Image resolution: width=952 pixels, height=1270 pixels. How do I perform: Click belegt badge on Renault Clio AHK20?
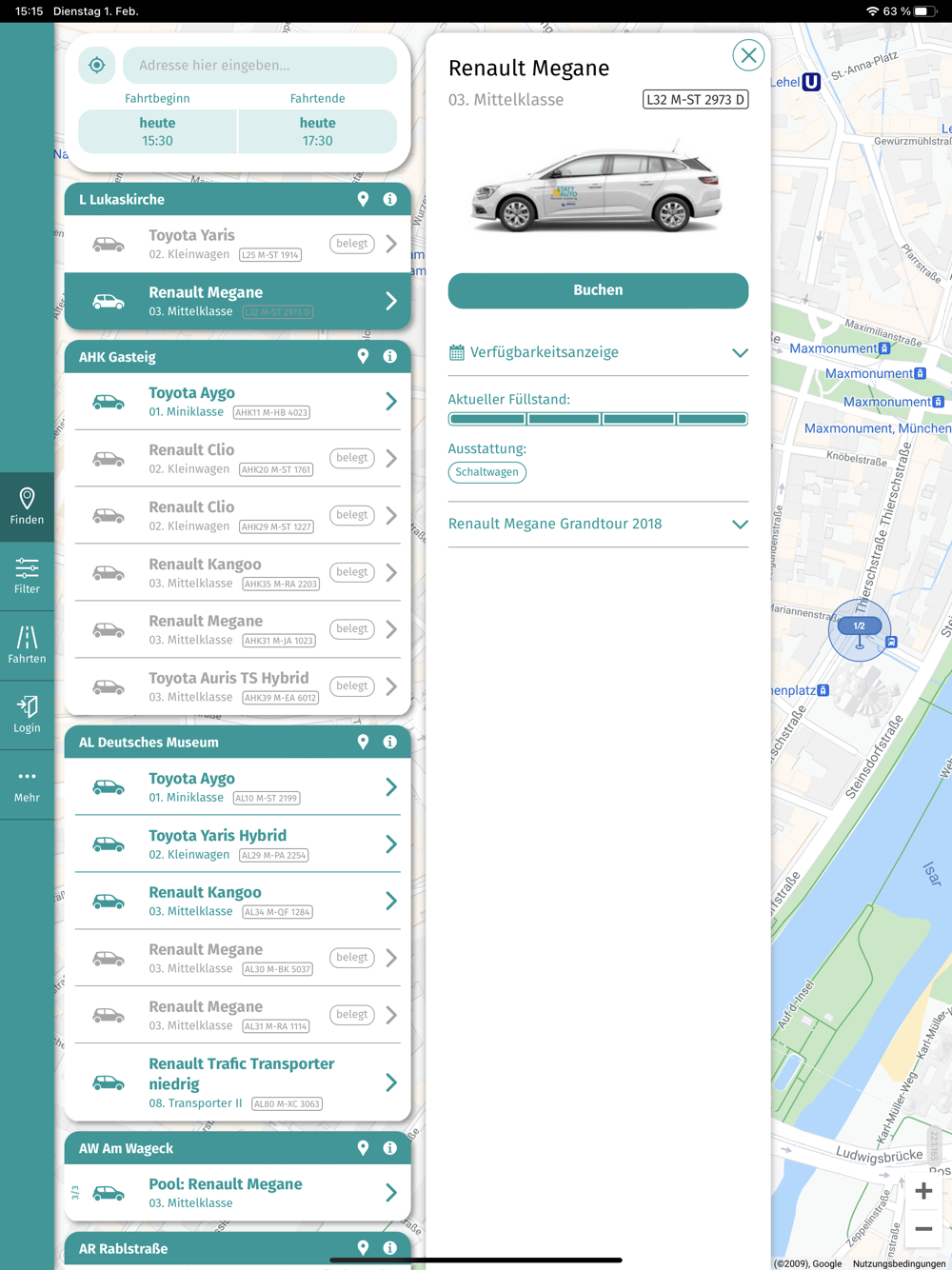click(351, 458)
